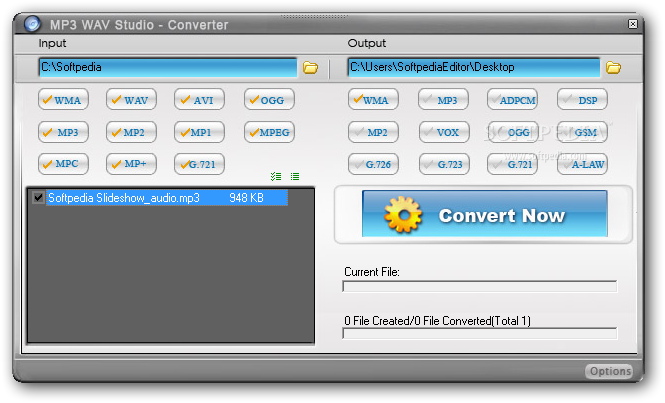Toggle the input AVI format filter
This screenshot has height=403, width=665.
199,100
